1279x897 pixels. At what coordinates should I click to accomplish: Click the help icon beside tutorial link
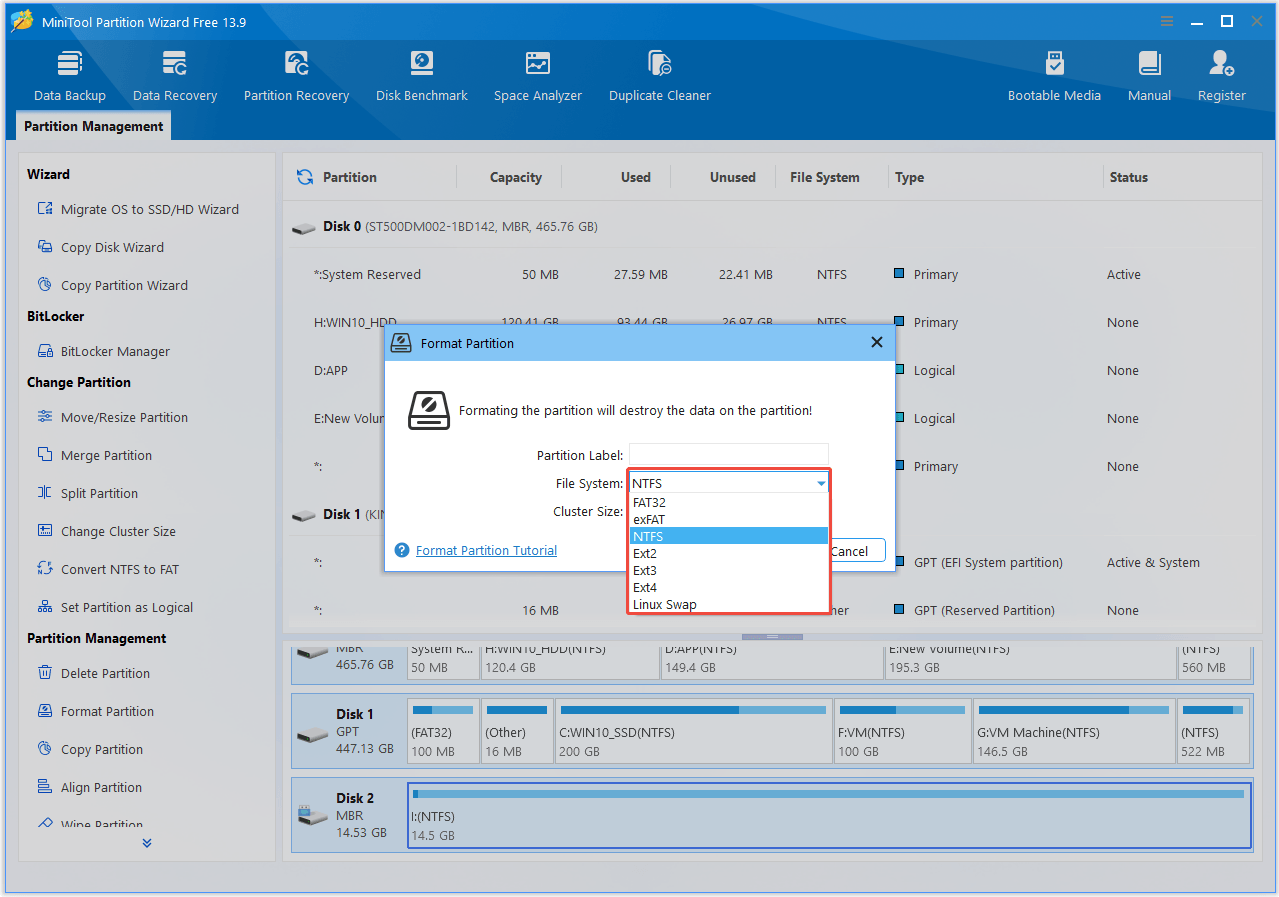point(402,550)
